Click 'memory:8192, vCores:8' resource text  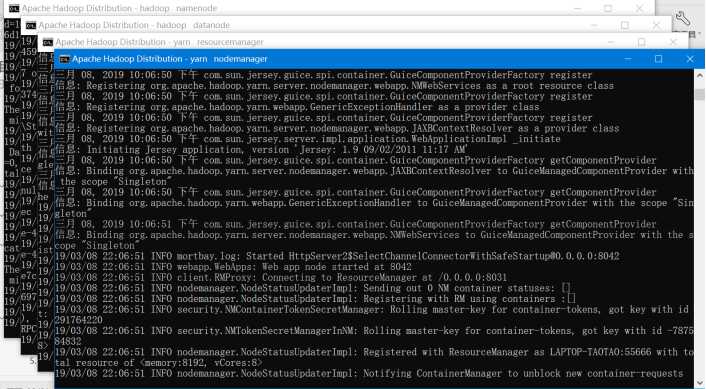pos(201,363)
